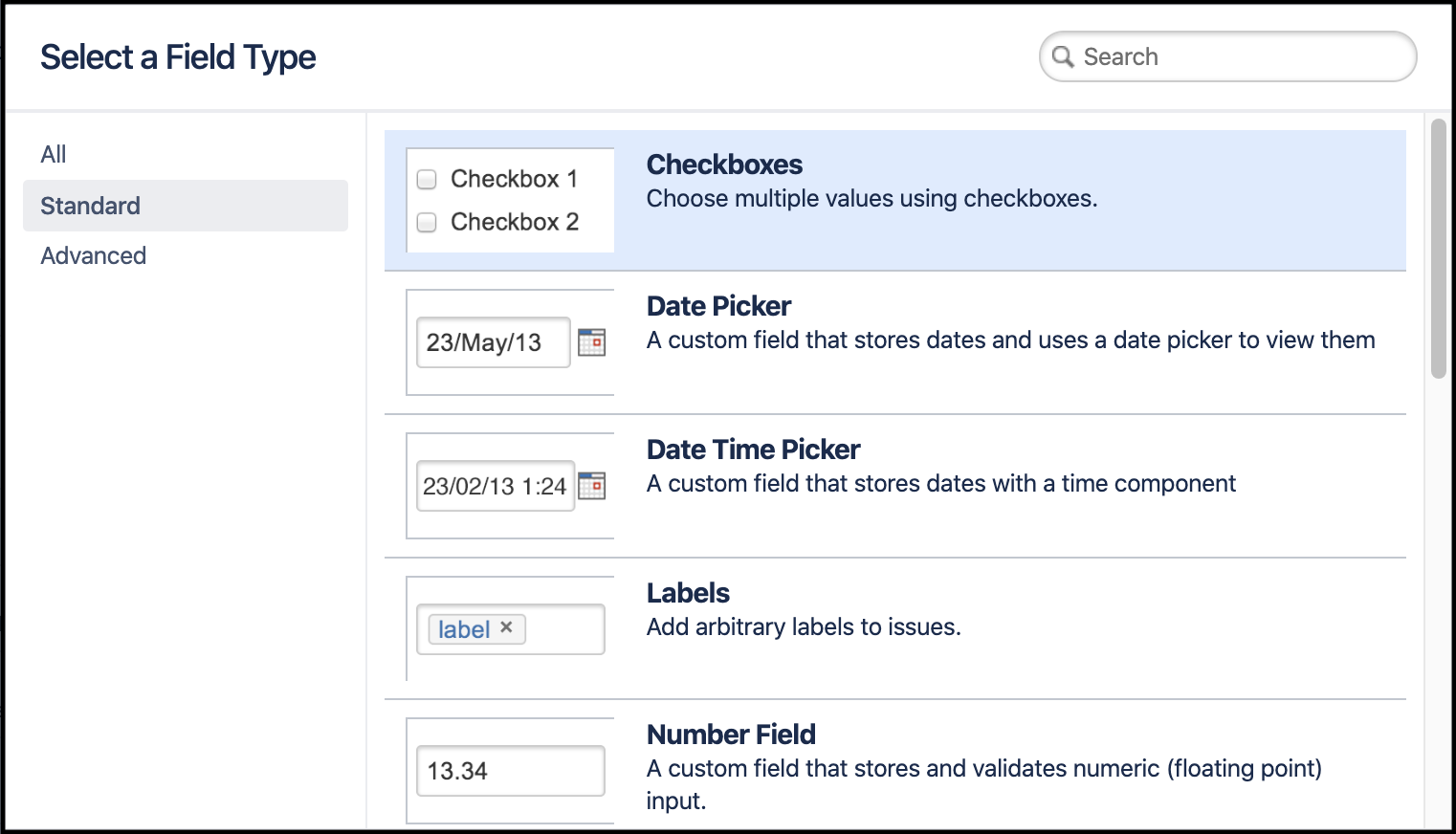Click the 23/May/13 date preview field
This screenshot has height=834, width=1456.
click(x=493, y=342)
